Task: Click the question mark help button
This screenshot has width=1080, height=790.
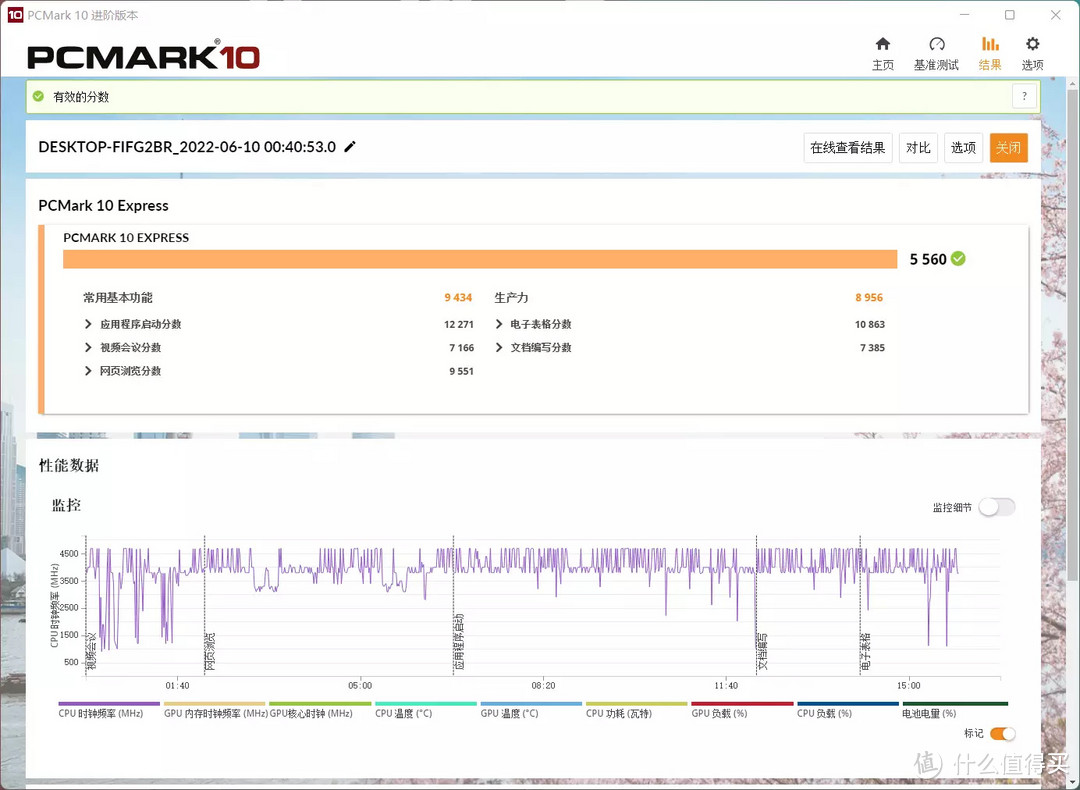Action: 1024,96
